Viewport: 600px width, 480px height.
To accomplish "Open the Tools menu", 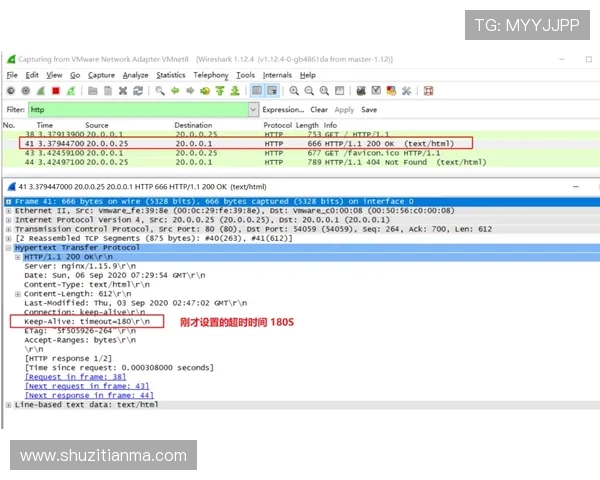I will pyautogui.click(x=245, y=75).
